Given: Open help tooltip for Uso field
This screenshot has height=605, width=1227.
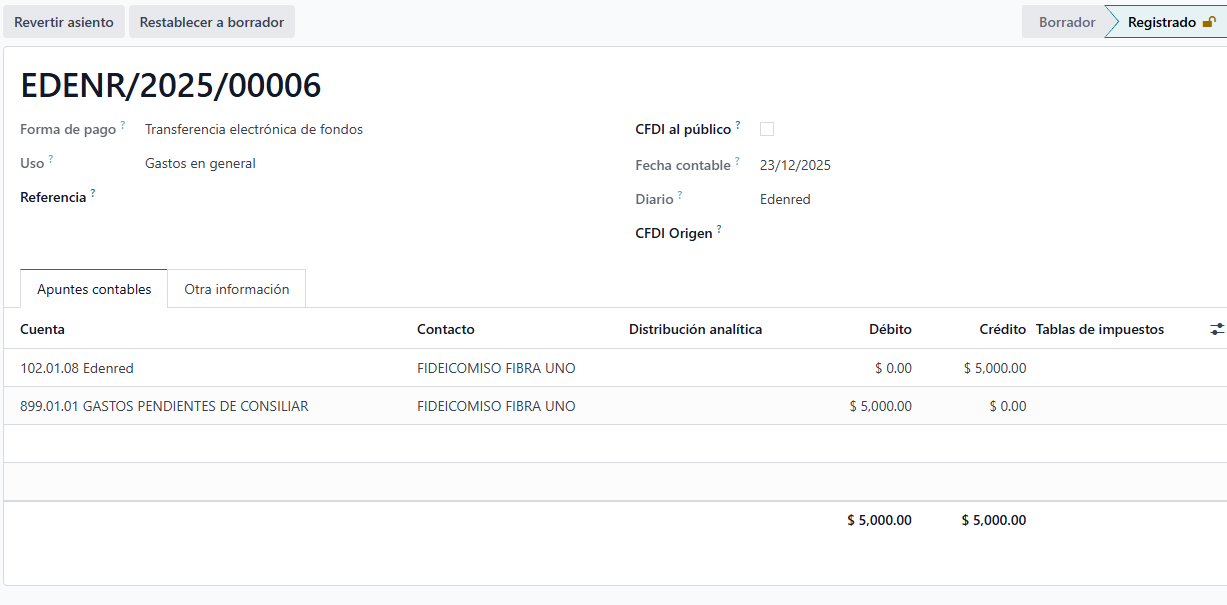Looking at the screenshot, I should (x=51, y=158).
